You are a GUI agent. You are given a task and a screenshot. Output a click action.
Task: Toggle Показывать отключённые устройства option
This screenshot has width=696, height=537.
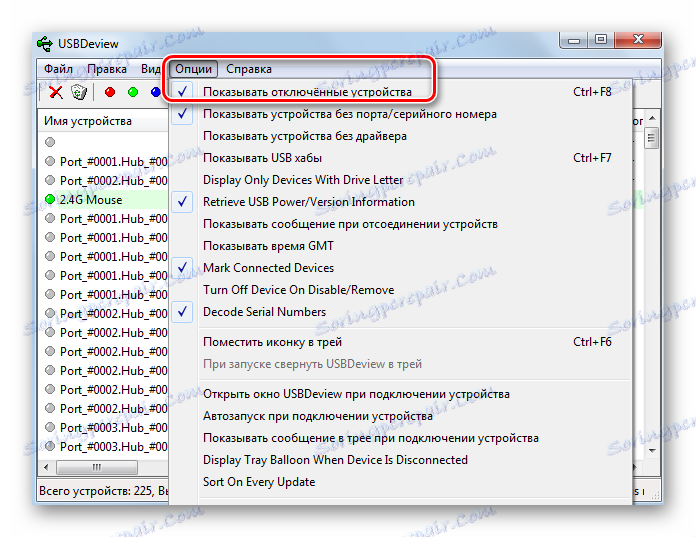click(400, 92)
